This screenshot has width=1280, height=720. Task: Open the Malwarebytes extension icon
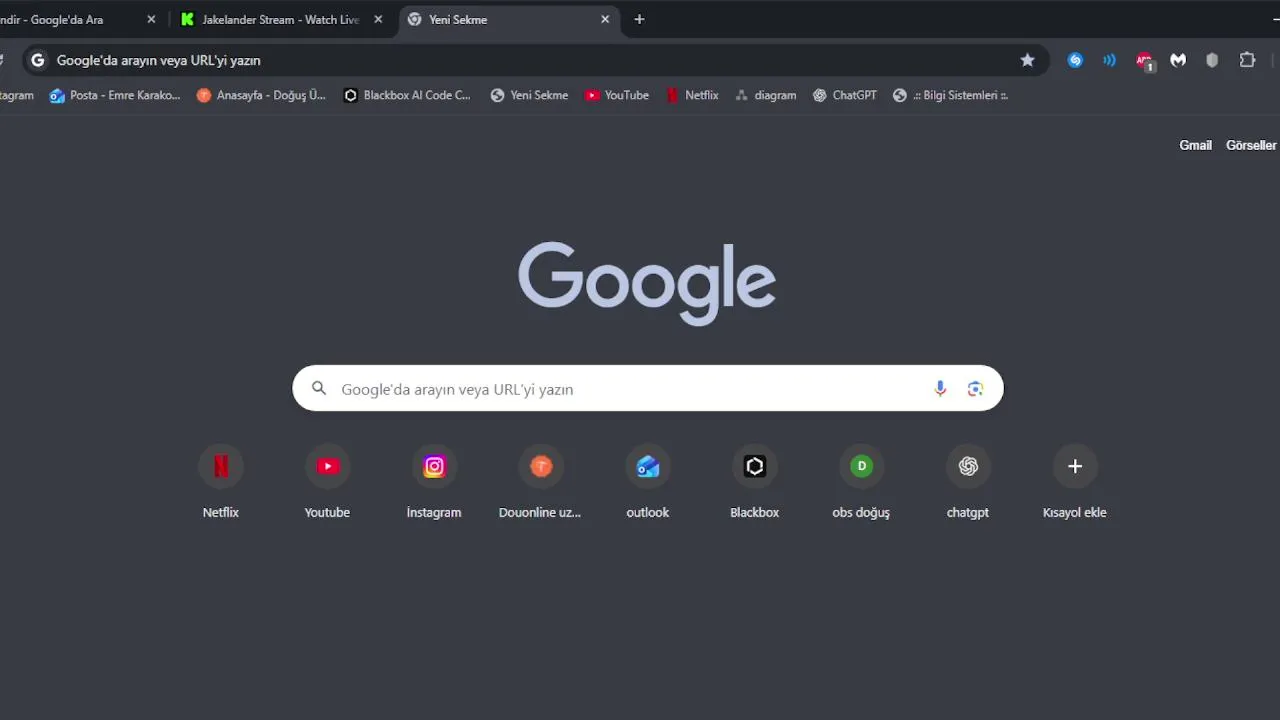point(1178,60)
